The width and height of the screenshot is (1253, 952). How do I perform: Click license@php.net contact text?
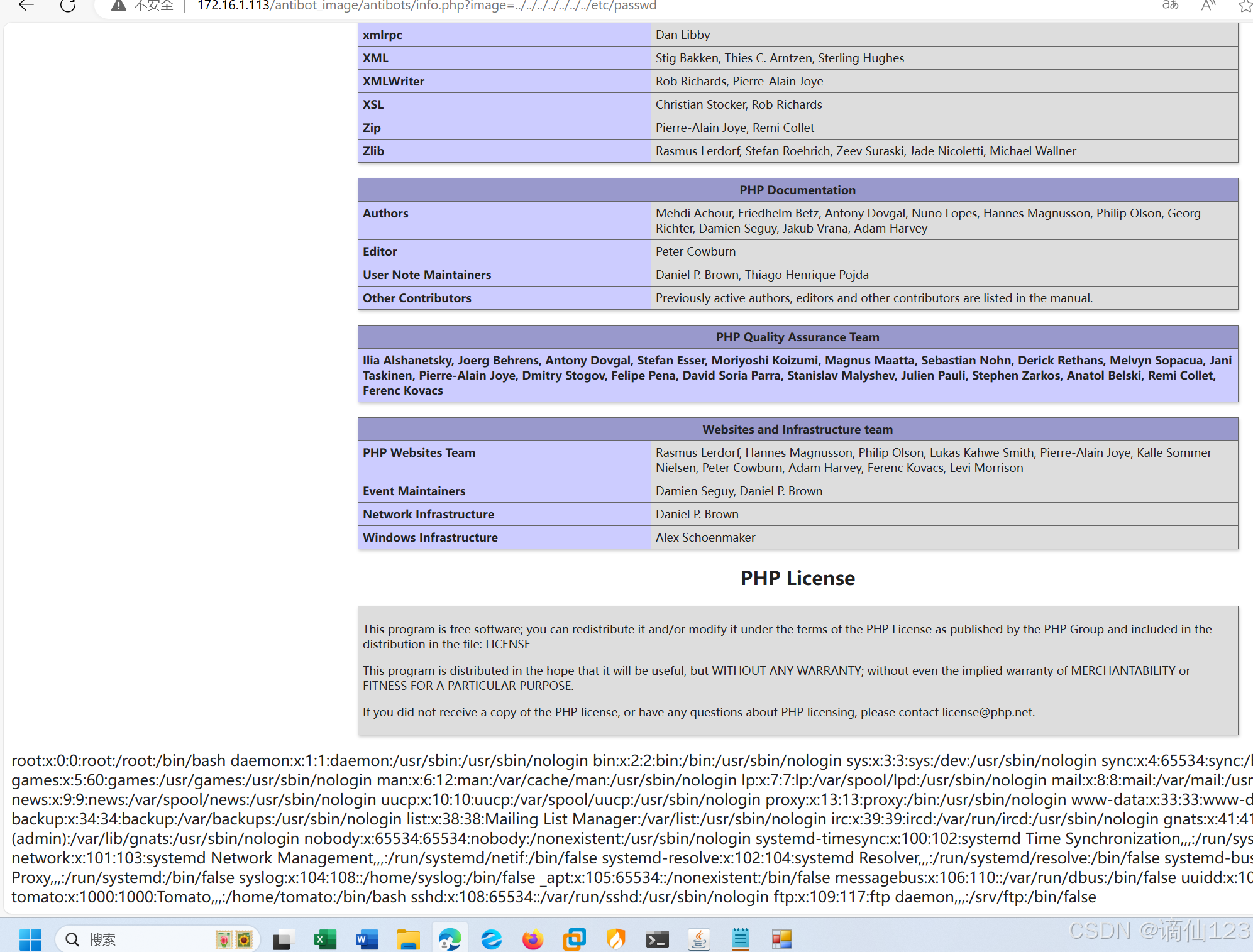tap(987, 712)
